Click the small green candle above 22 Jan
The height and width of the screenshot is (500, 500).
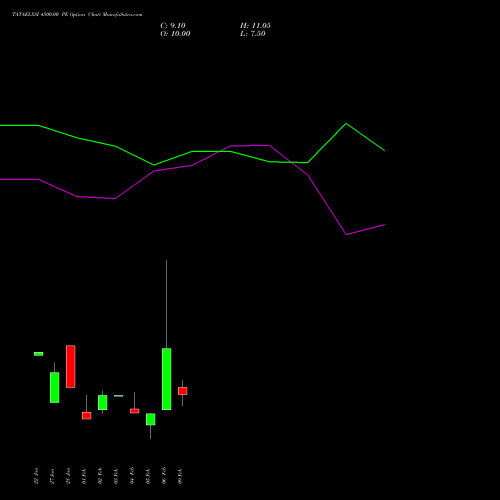[x=39, y=354]
